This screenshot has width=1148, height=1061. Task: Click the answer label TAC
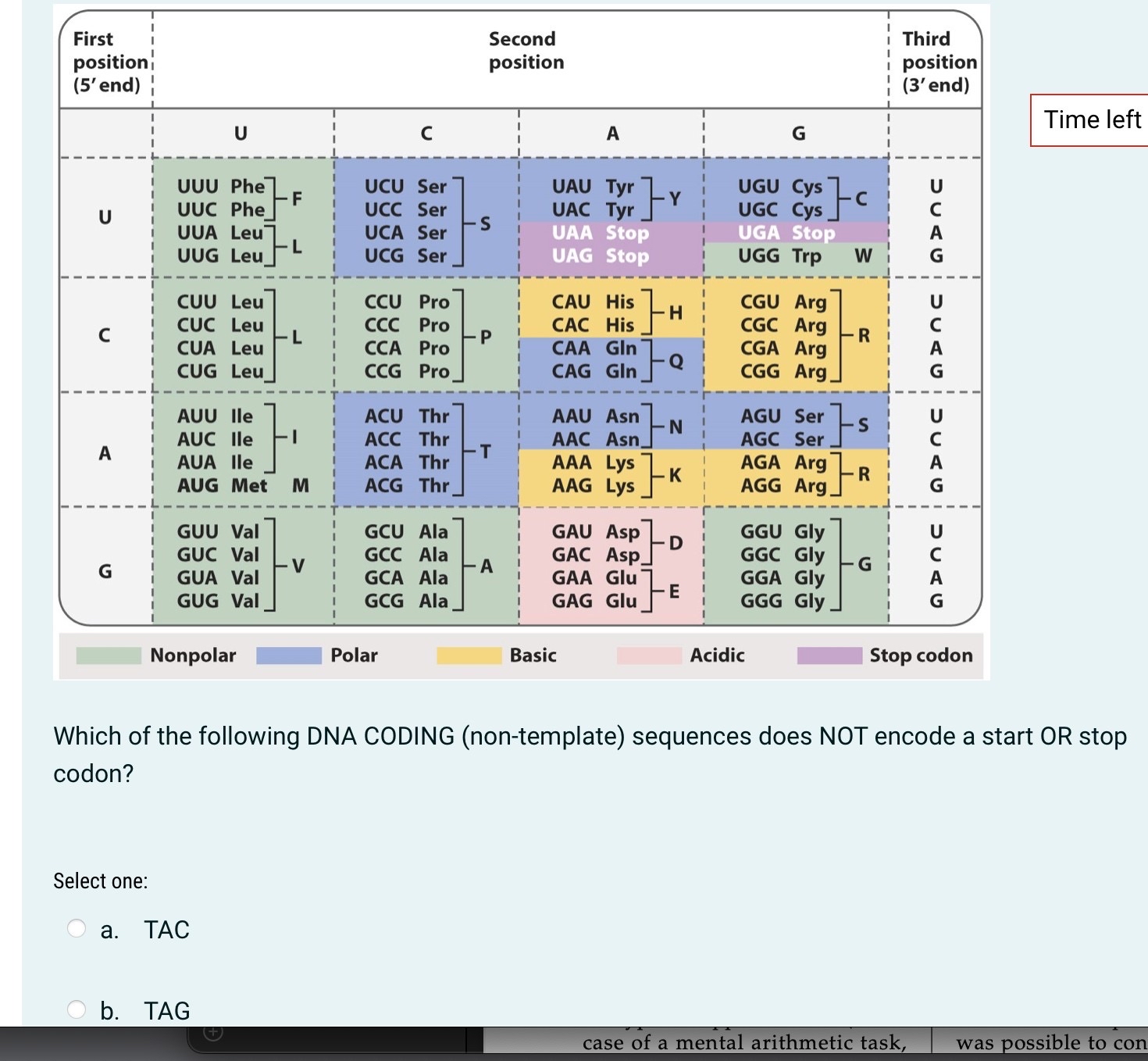[165, 930]
